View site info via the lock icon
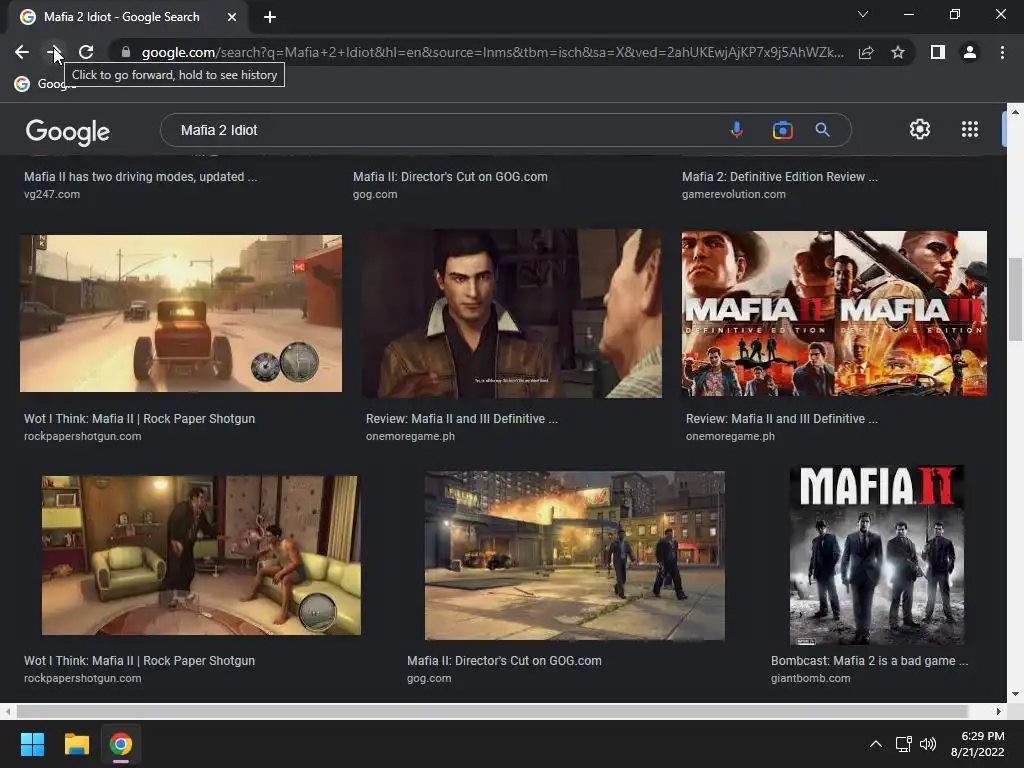 coord(126,52)
